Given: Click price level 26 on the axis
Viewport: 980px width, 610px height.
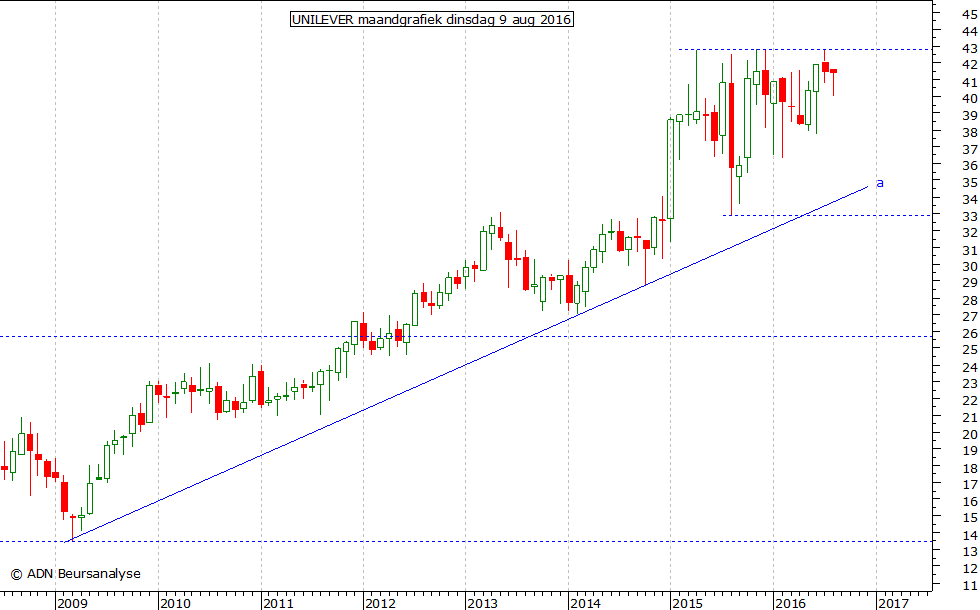Looking at the screenshot, I should 970,334.
